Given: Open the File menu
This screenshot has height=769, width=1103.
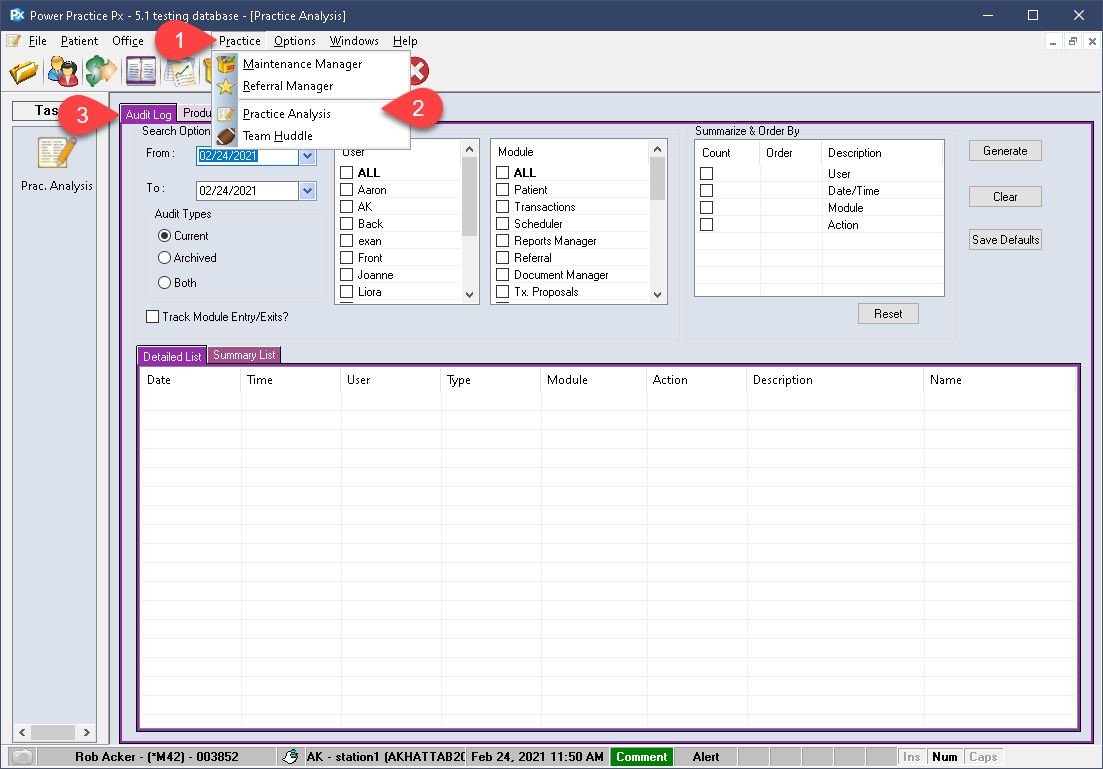Looking at the screenshot, I should 38,41.
